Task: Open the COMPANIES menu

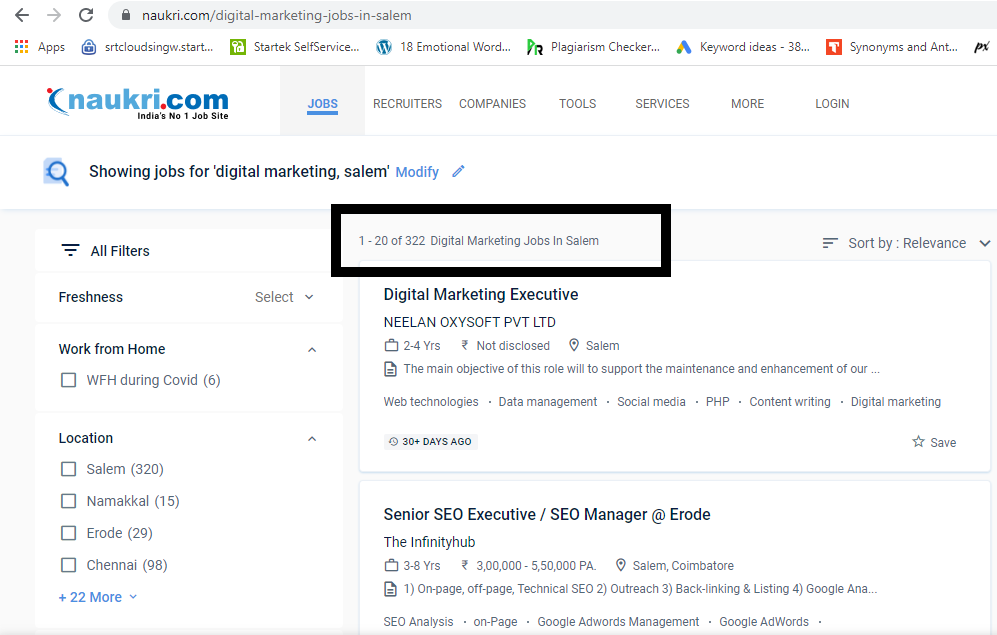Action: (493, 104)
